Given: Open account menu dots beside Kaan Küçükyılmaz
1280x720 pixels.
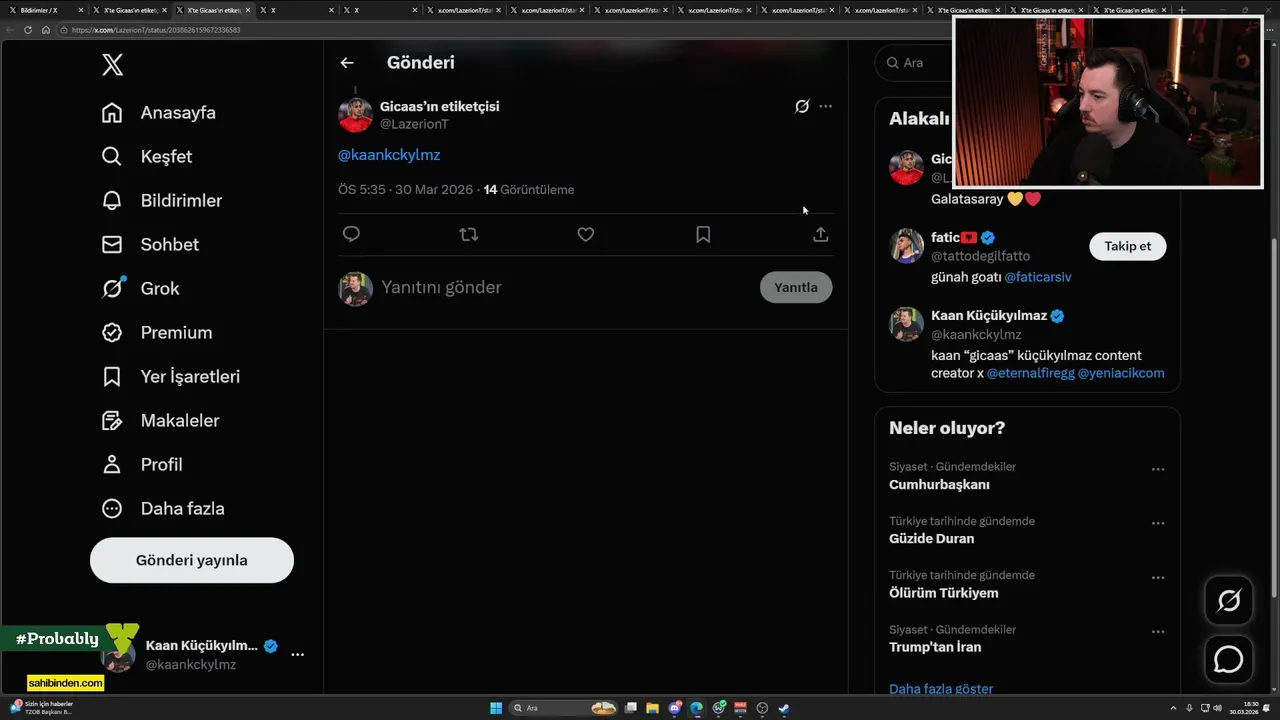Looking at the screenshot, I should point(297,654).
